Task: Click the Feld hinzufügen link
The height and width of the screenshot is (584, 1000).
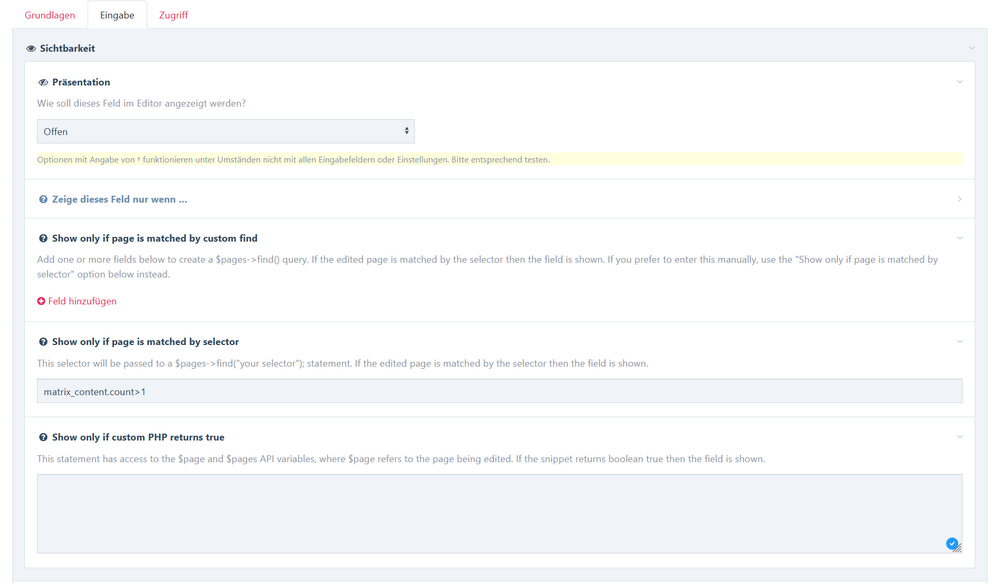Action: (85, 300)
